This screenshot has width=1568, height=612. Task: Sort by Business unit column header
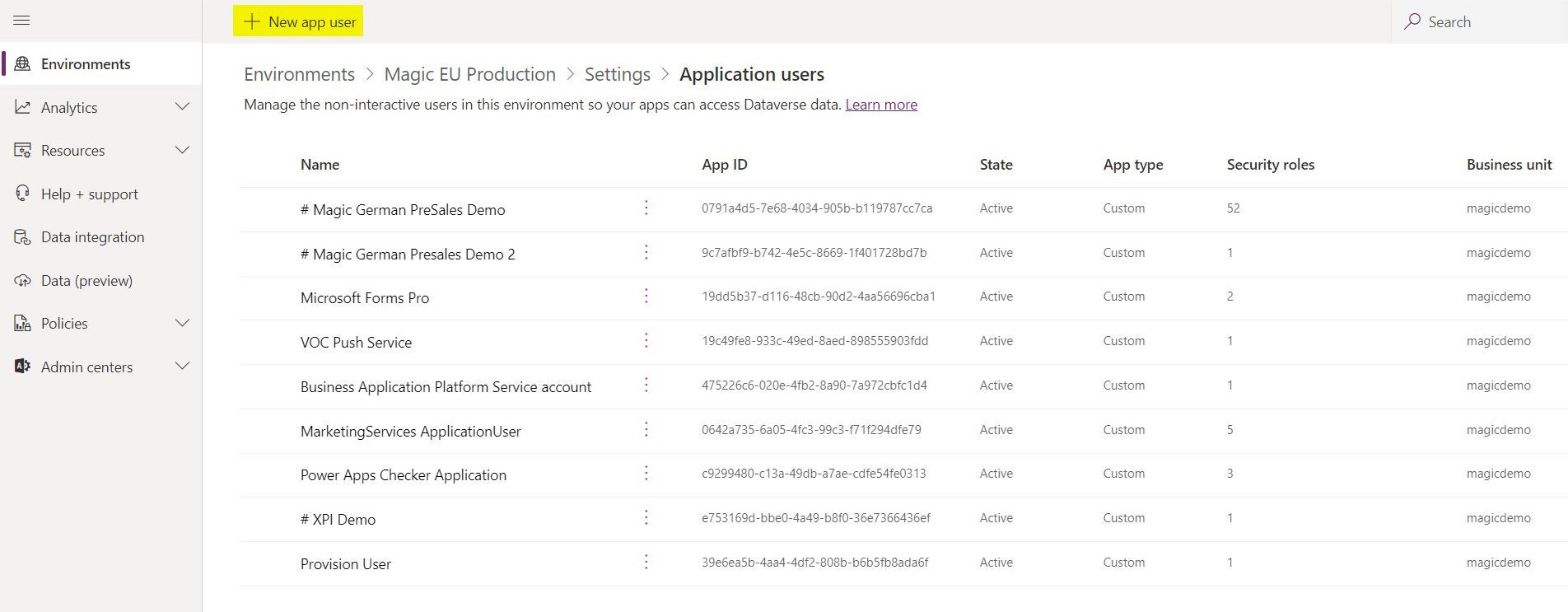point(1509,165)
